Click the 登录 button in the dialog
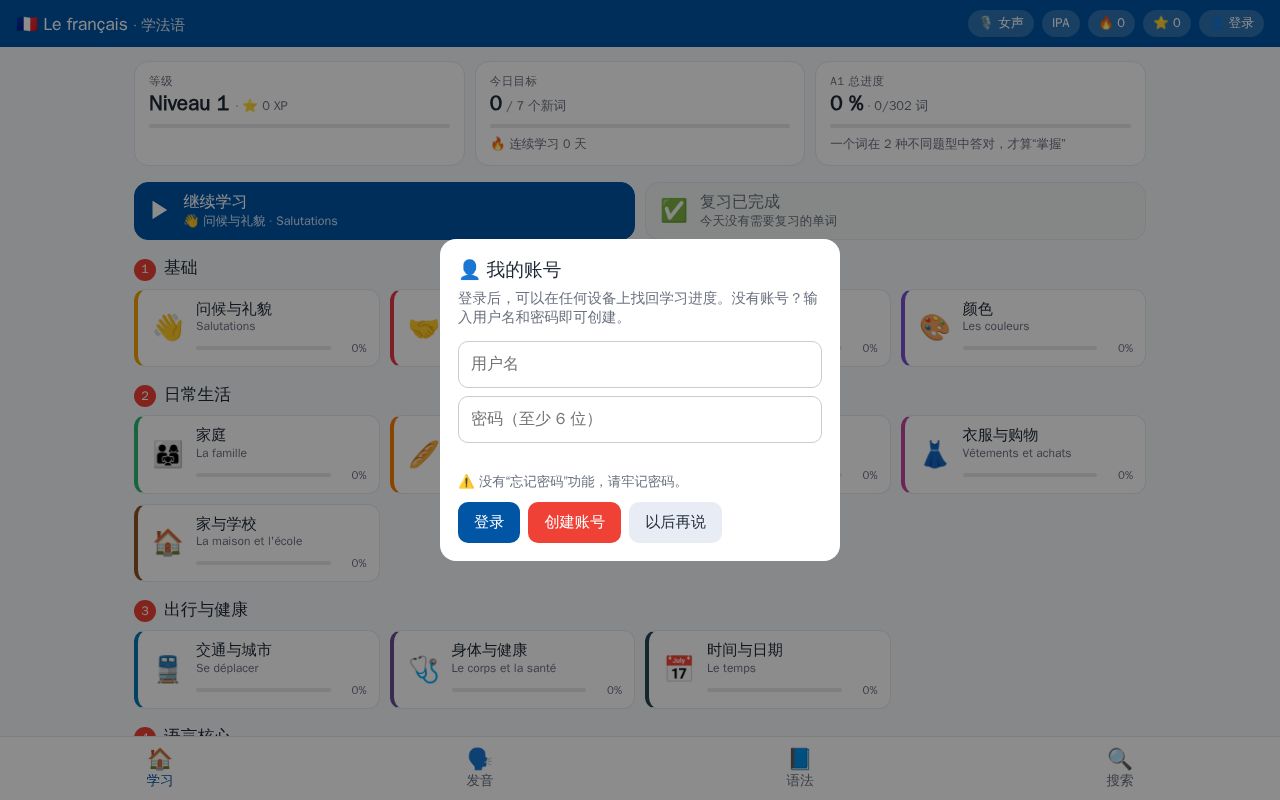 (x=489, y=522)
